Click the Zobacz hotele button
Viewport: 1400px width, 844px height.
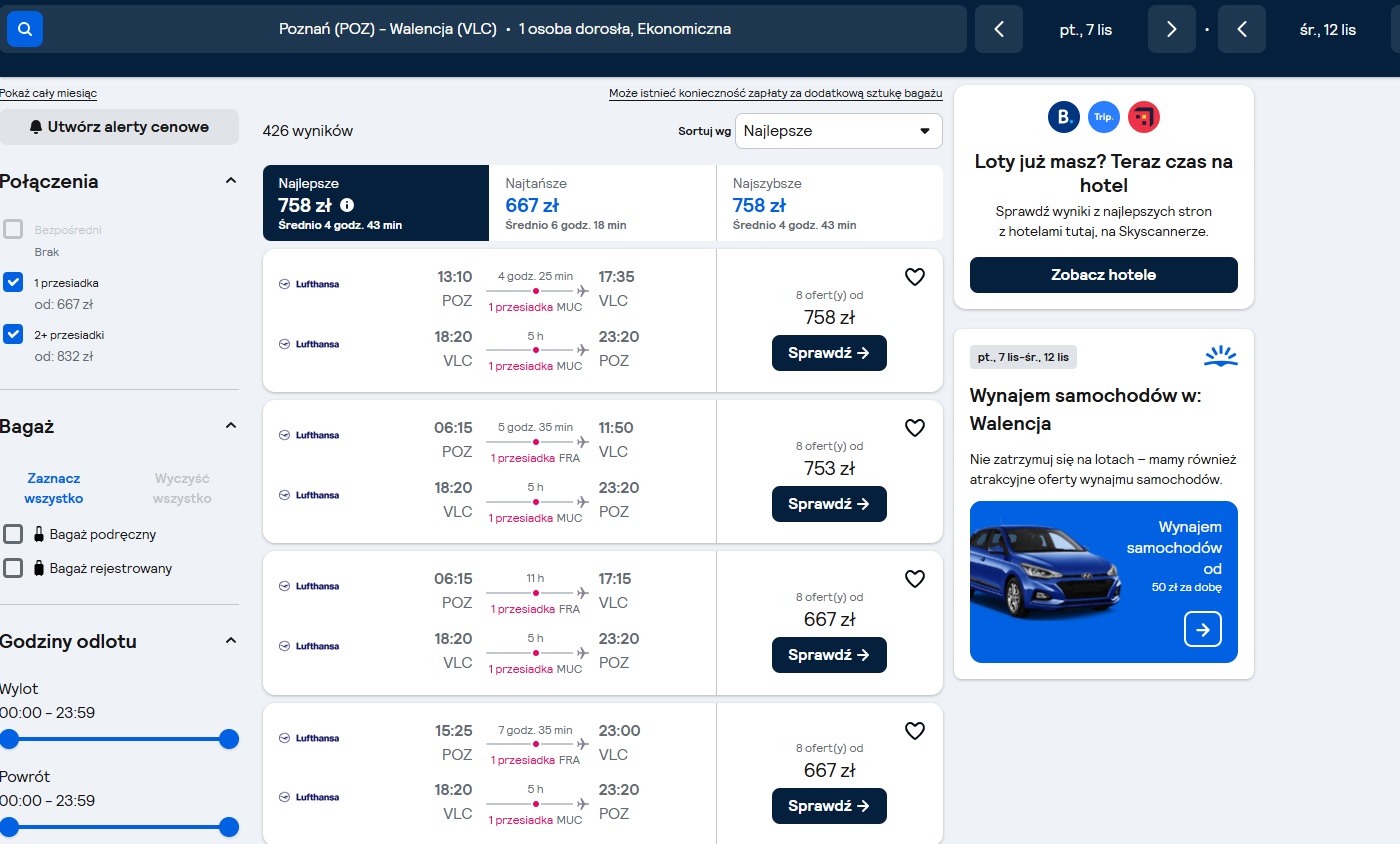[x=1103, y=275]
